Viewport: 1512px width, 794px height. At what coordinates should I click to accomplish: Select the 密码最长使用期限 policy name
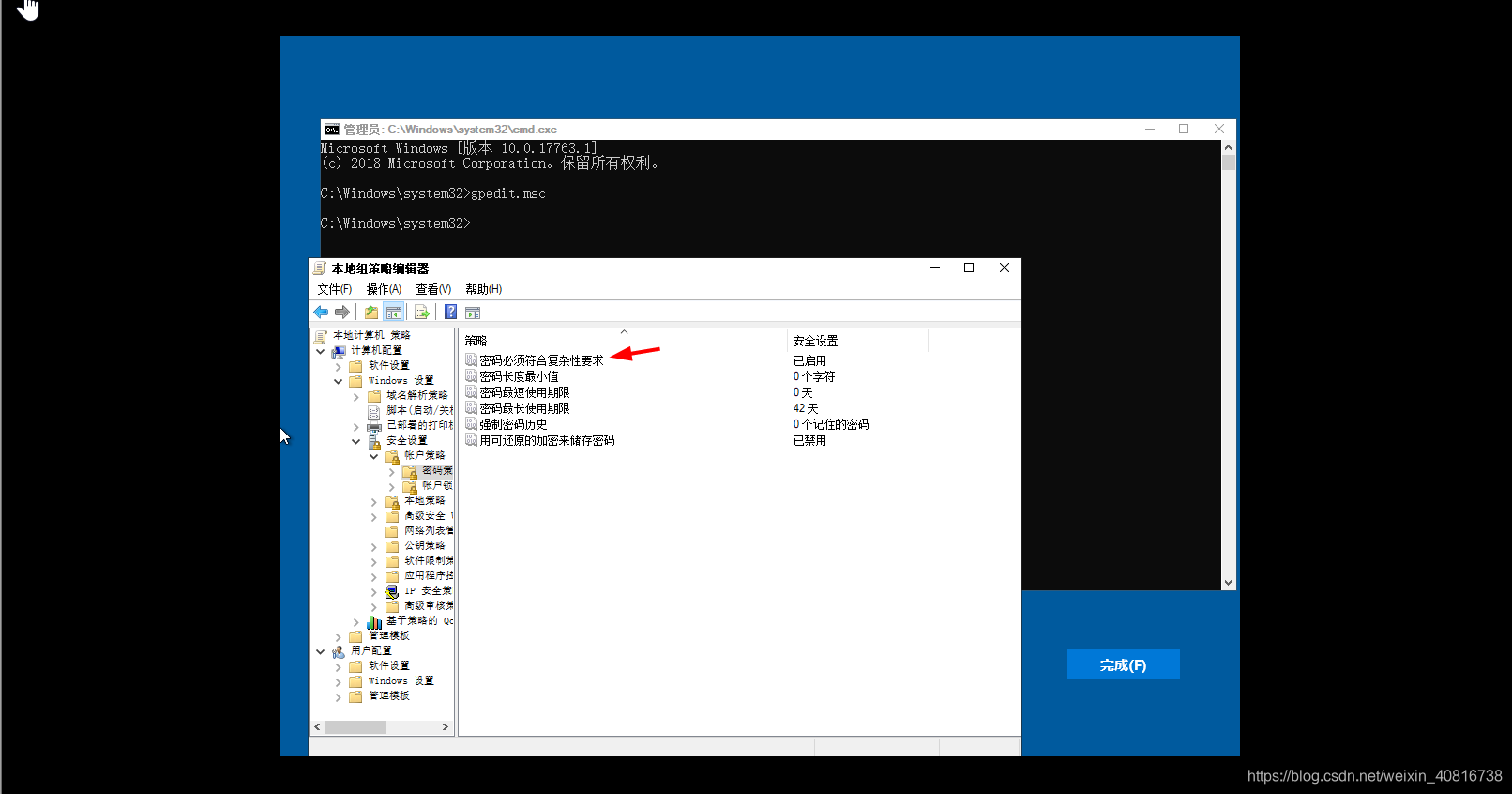tap(524, 408)
